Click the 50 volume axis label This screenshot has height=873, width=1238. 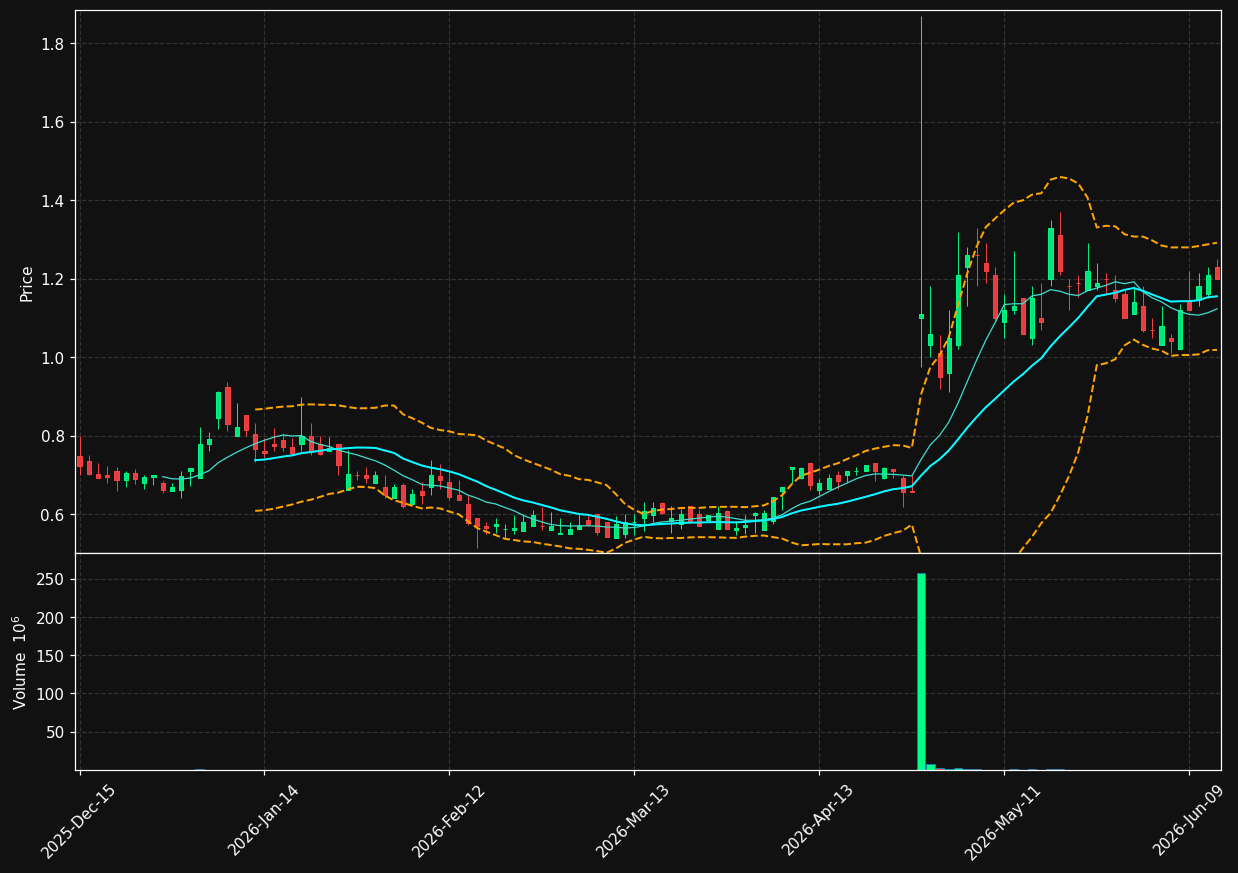click(56, 732)
